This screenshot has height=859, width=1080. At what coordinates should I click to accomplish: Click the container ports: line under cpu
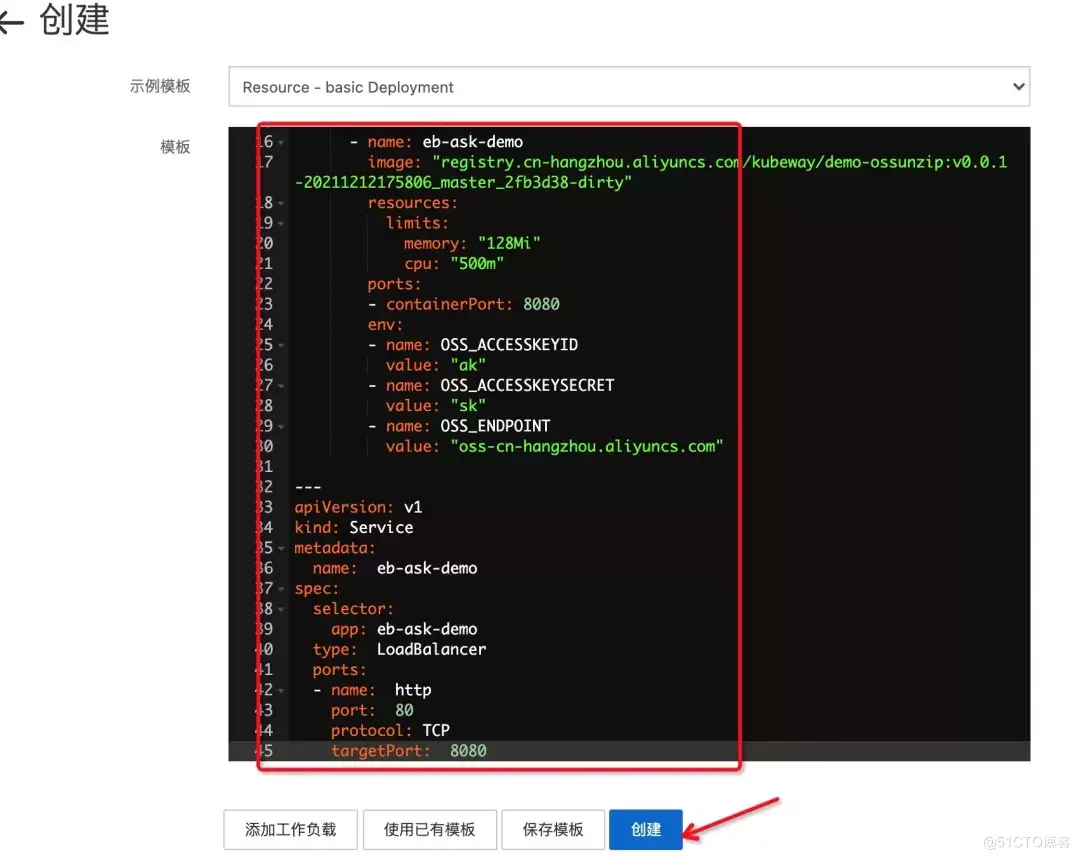pyautogui.click(x=394, y=284)
